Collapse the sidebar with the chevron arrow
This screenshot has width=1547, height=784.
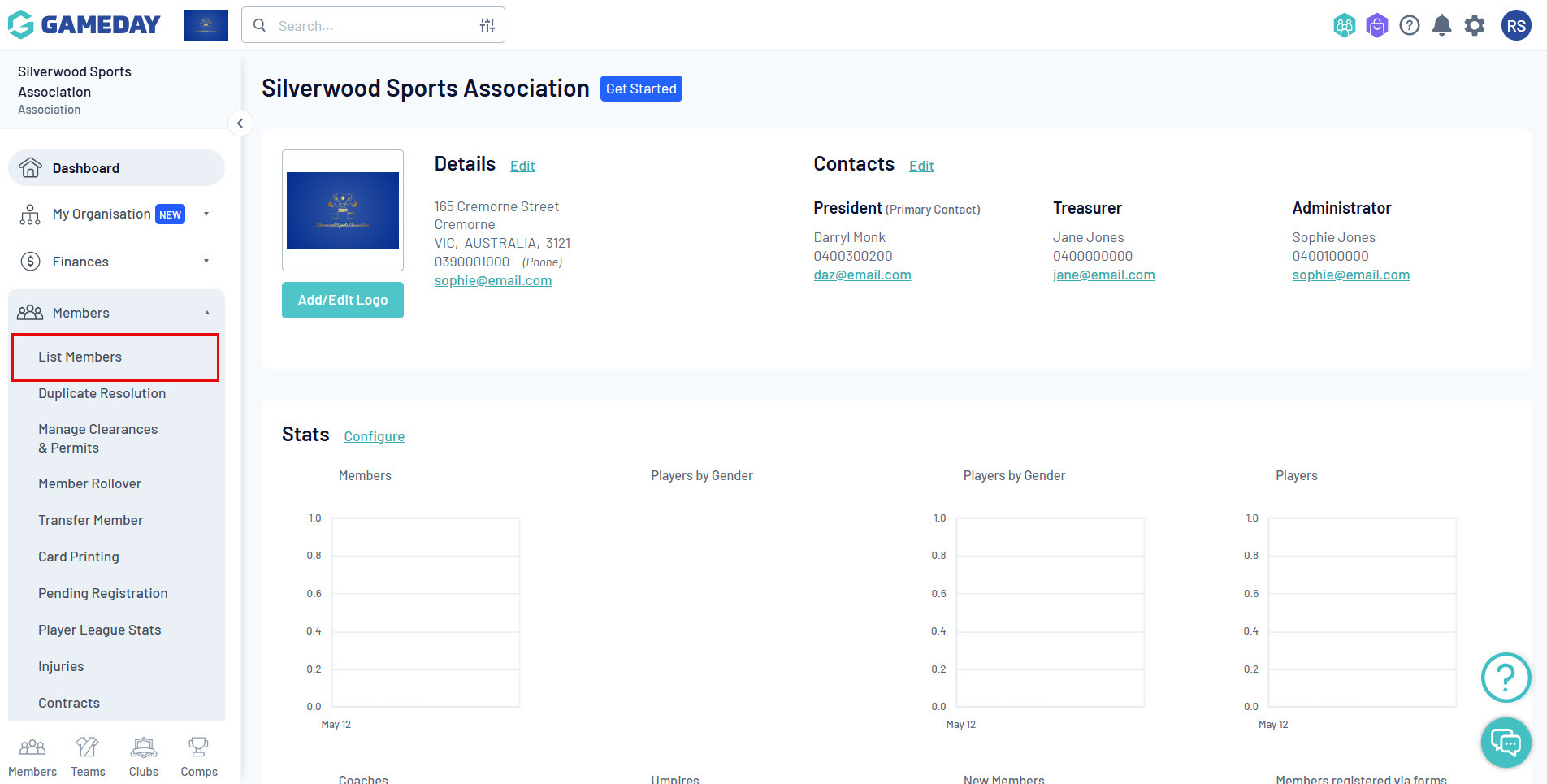(240, 123)
